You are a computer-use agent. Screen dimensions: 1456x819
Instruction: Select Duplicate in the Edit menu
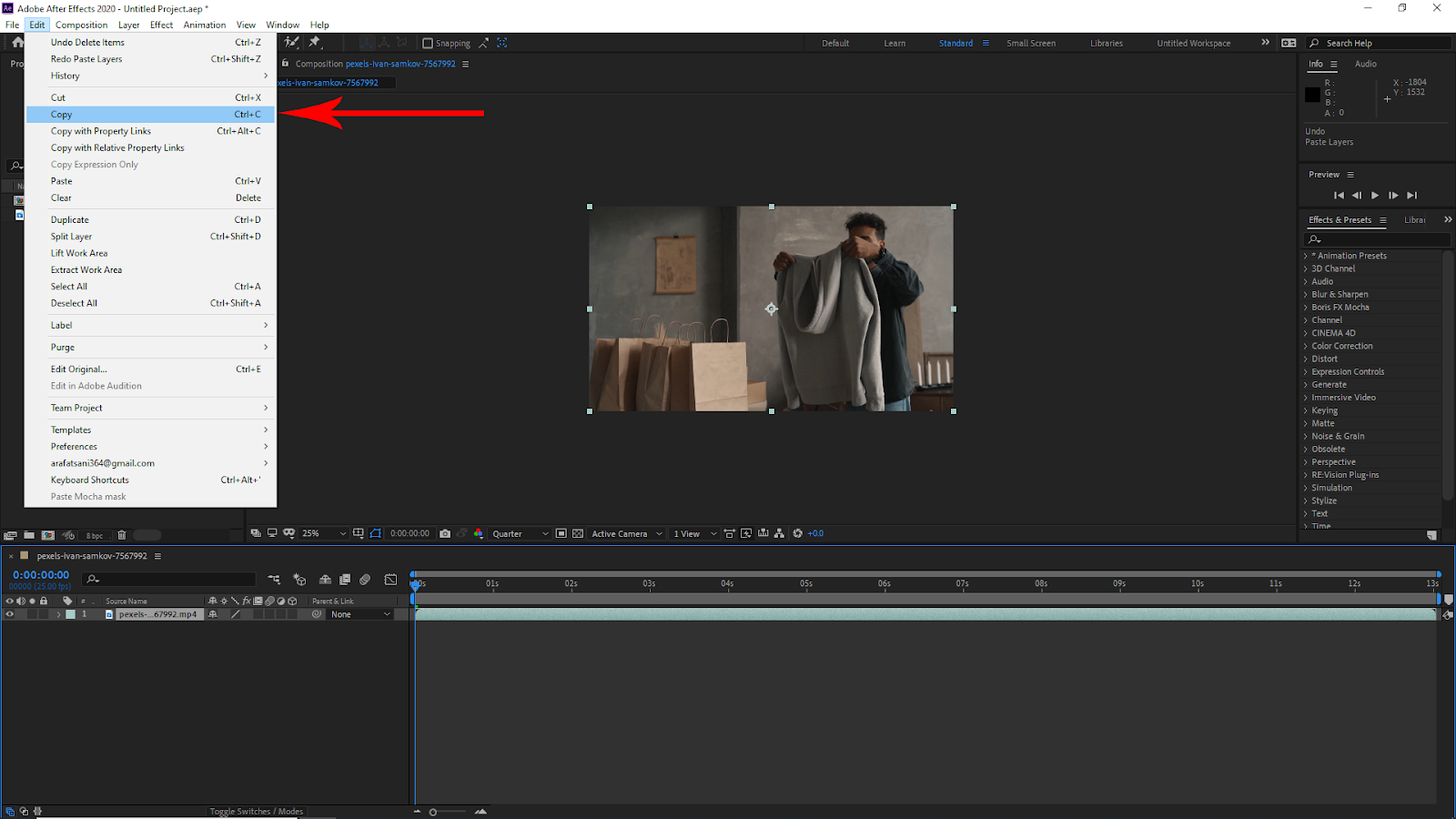tap(70, 220)
